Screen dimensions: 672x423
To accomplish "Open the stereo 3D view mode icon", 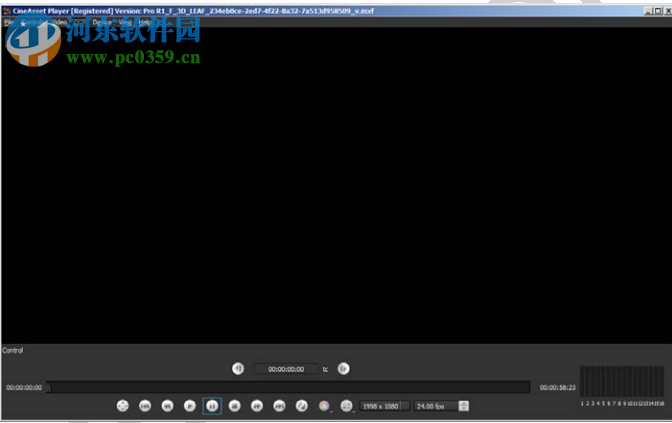I will tap(347, 406).
